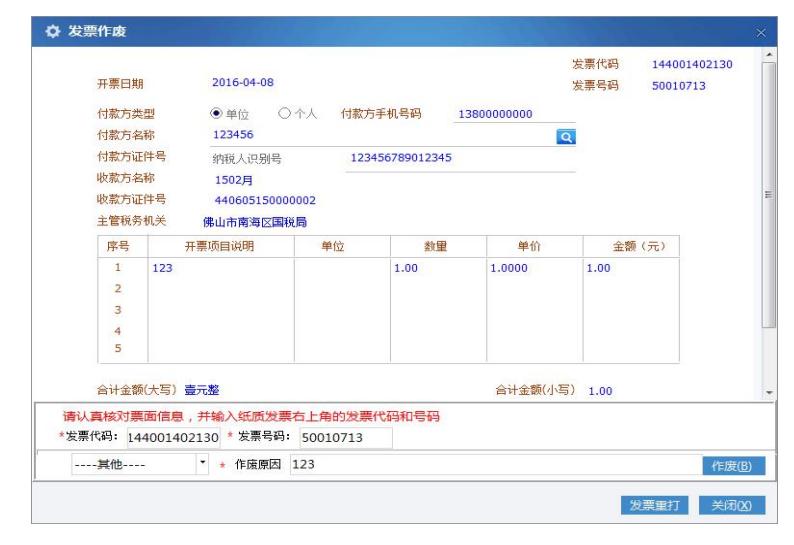Click the 发票代码 input field with 144001402130
Image resolution: width=794 pixels, height=545 pixels.
point(173,438)
